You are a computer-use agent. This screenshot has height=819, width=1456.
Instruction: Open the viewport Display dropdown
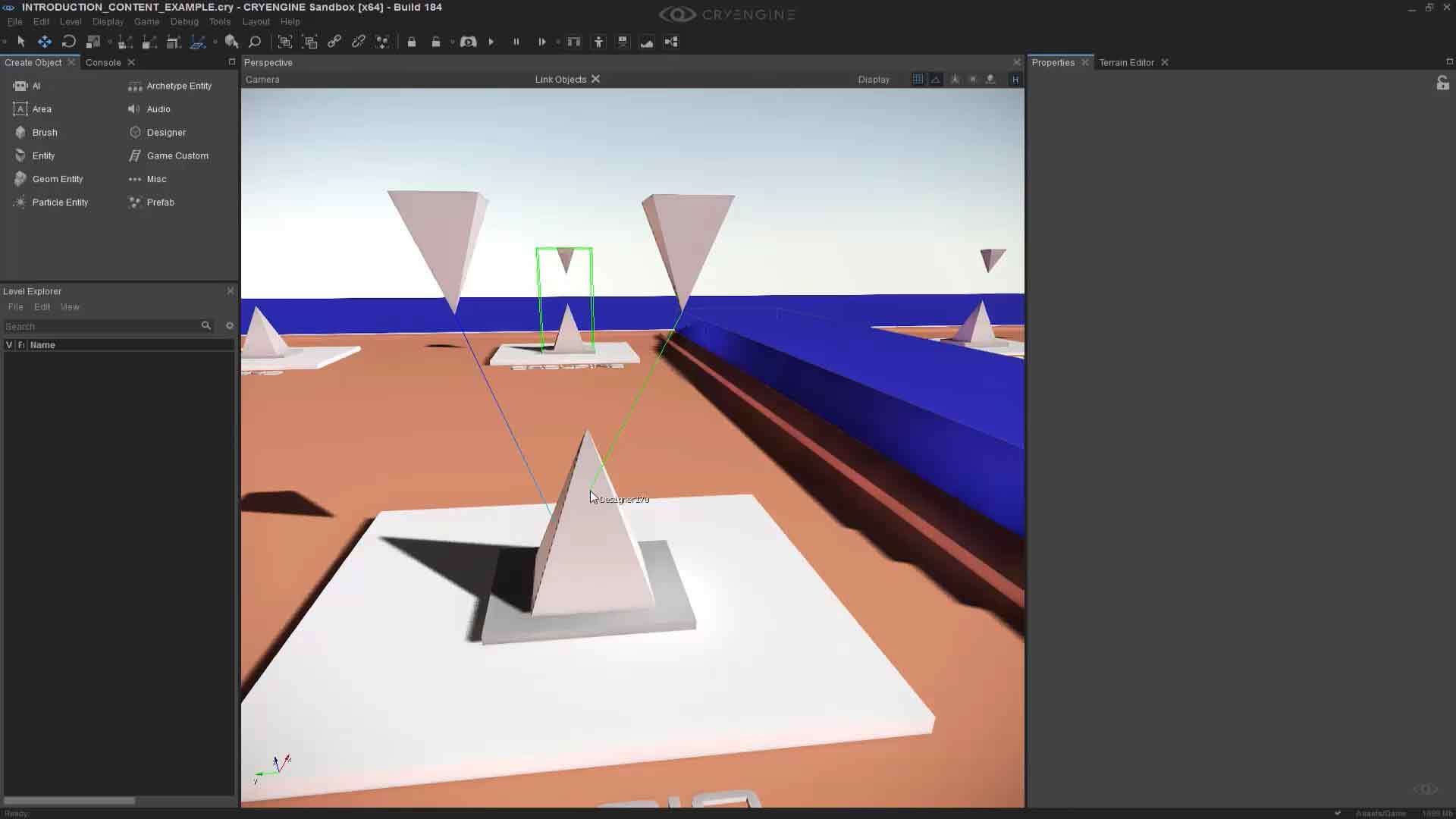(874, 79)
